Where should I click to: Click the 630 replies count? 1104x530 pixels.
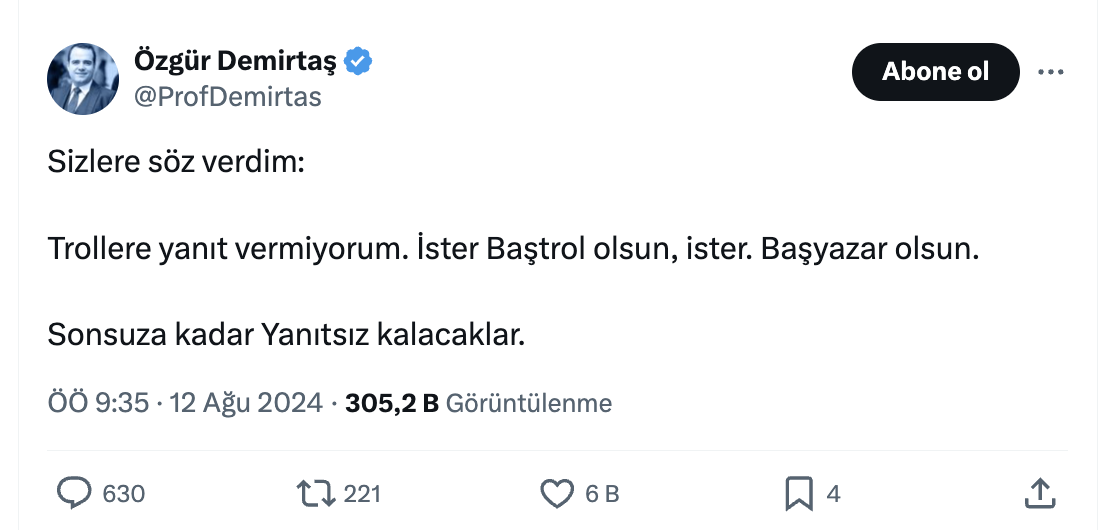coord(124,494)
